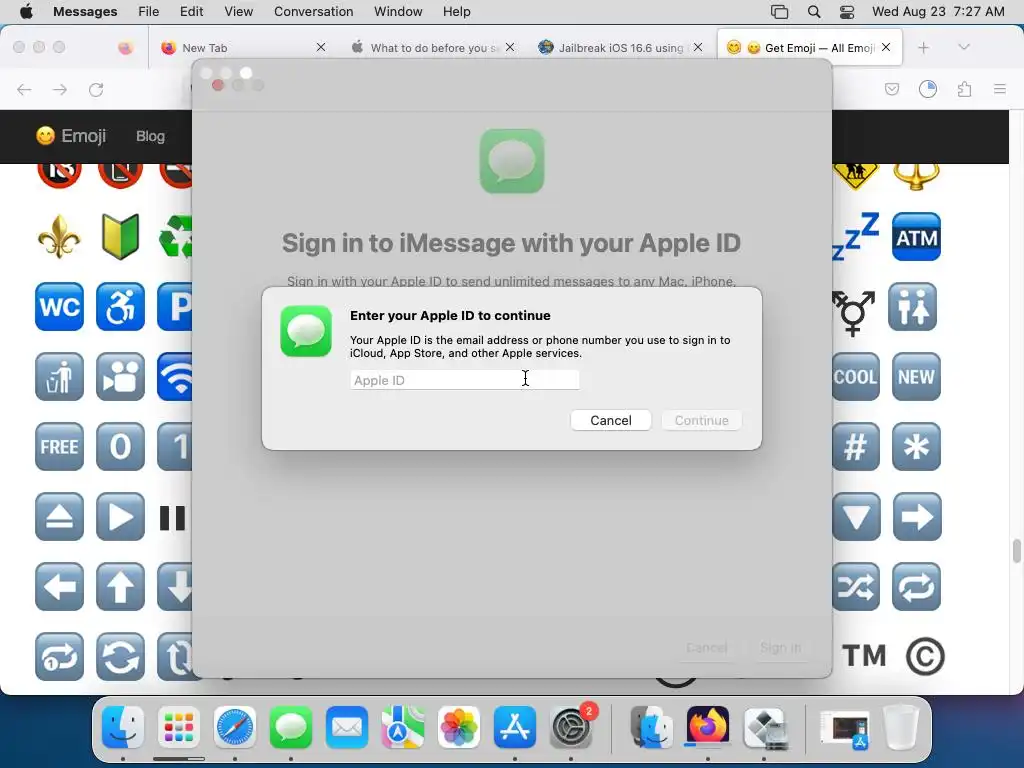This screenshot has width=1024, height=768.
Task: Select the counterclockwise arrows emoji
Action: 120,656
